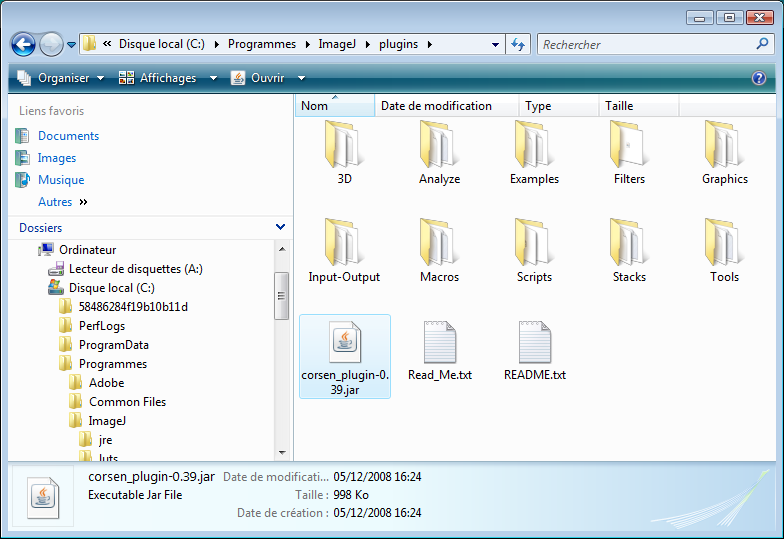Select the Read_Me.txt file
The image size is (784, 539).
(x=440, y=350)
